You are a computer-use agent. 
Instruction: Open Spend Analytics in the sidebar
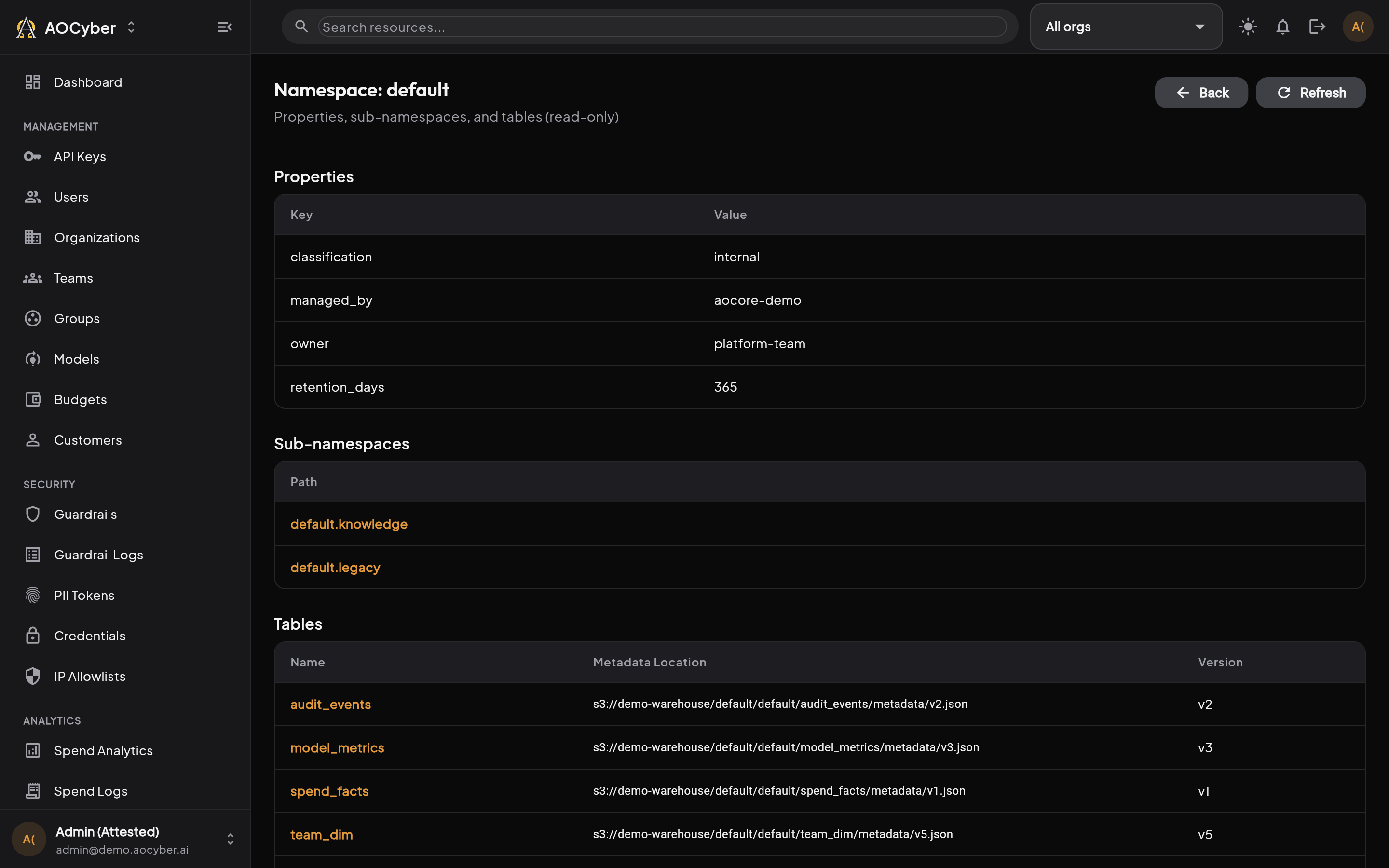tap(103, 750)
